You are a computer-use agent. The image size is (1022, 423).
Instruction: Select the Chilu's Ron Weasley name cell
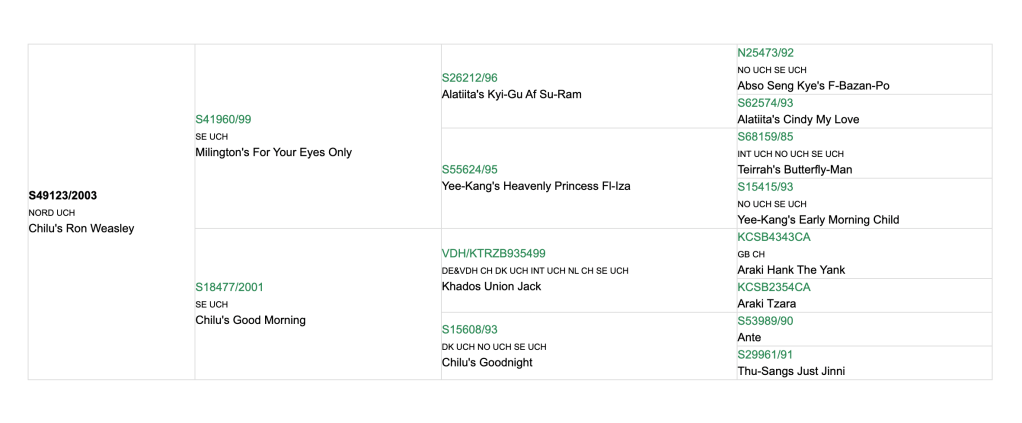tap(81, 228)
